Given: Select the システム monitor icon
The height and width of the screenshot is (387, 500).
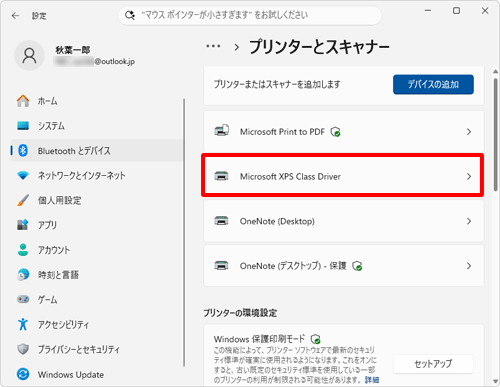Looking at the screenshot, I should click(x=23, y=126).
